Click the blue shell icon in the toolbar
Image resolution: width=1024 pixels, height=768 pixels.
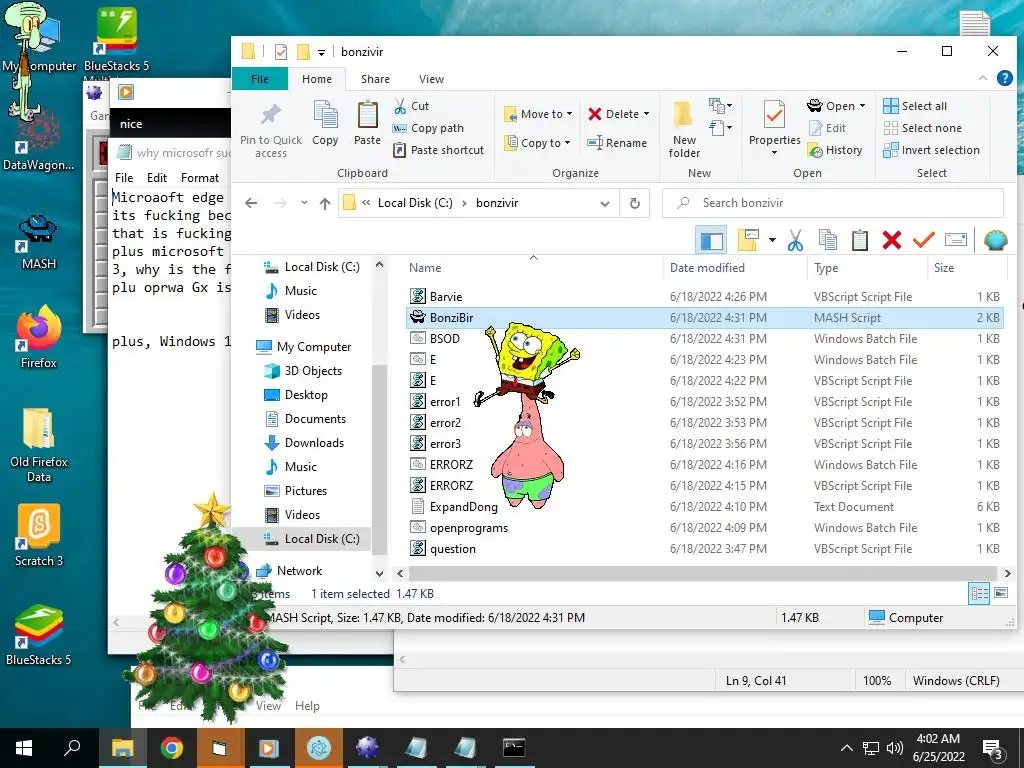(x=995, y=240)
